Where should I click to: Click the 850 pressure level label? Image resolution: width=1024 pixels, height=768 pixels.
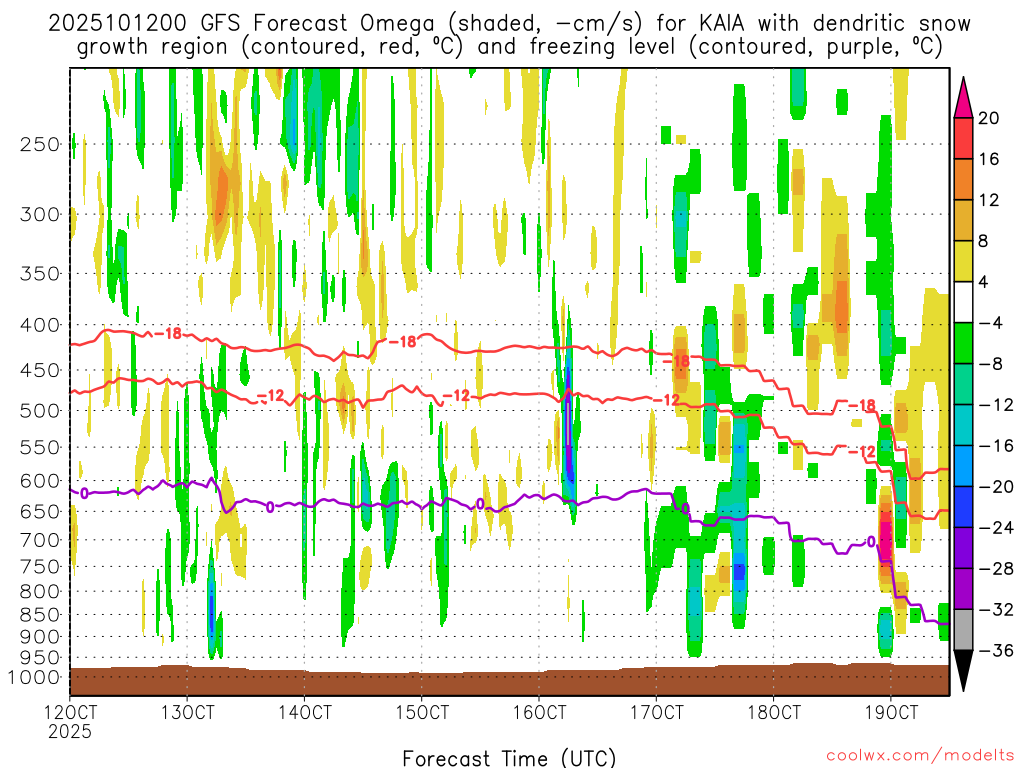tap(40, 615)
